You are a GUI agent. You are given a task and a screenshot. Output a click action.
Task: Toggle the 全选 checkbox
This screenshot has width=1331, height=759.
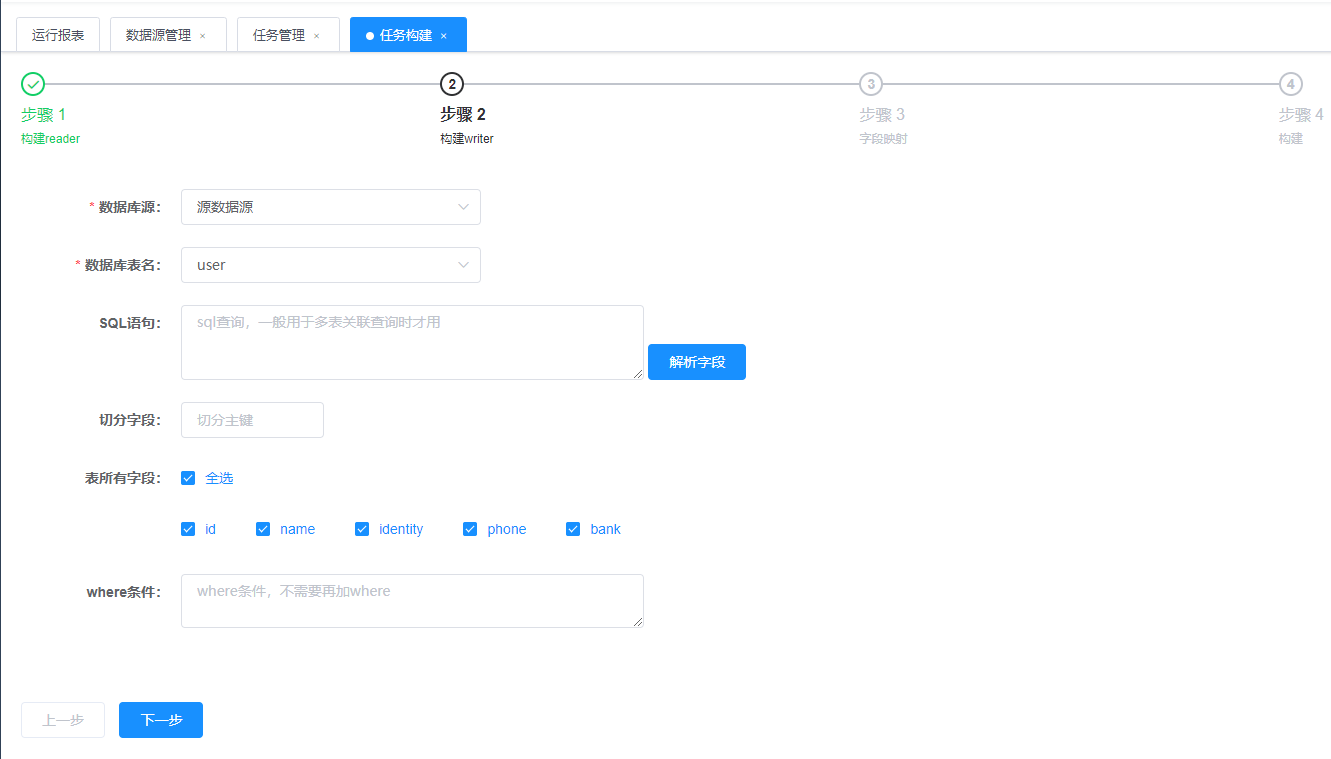point(188,478)
